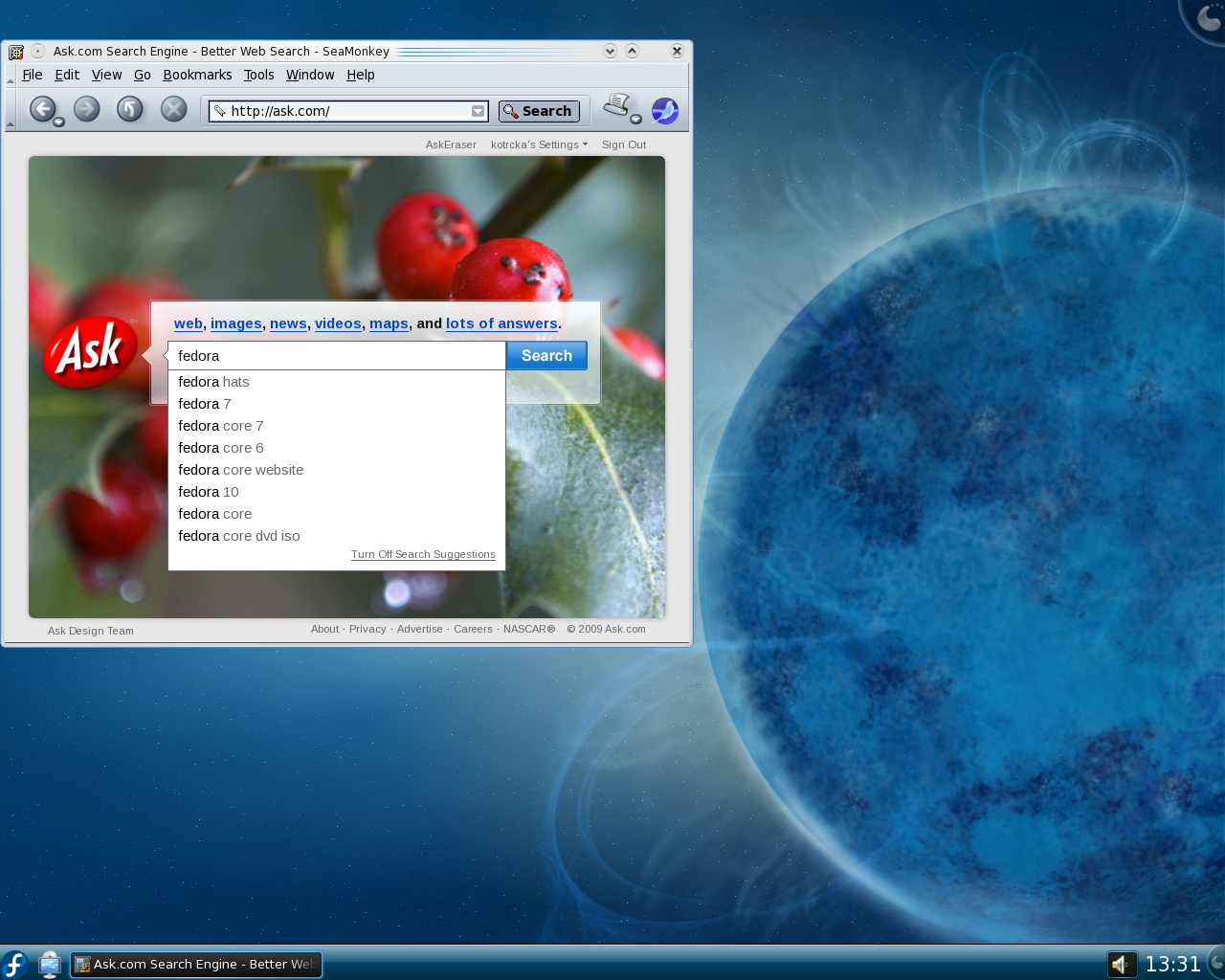Collapse the navigation toolbar grippy handle
The image size is (1225, 980).
(x=11, y=110)
